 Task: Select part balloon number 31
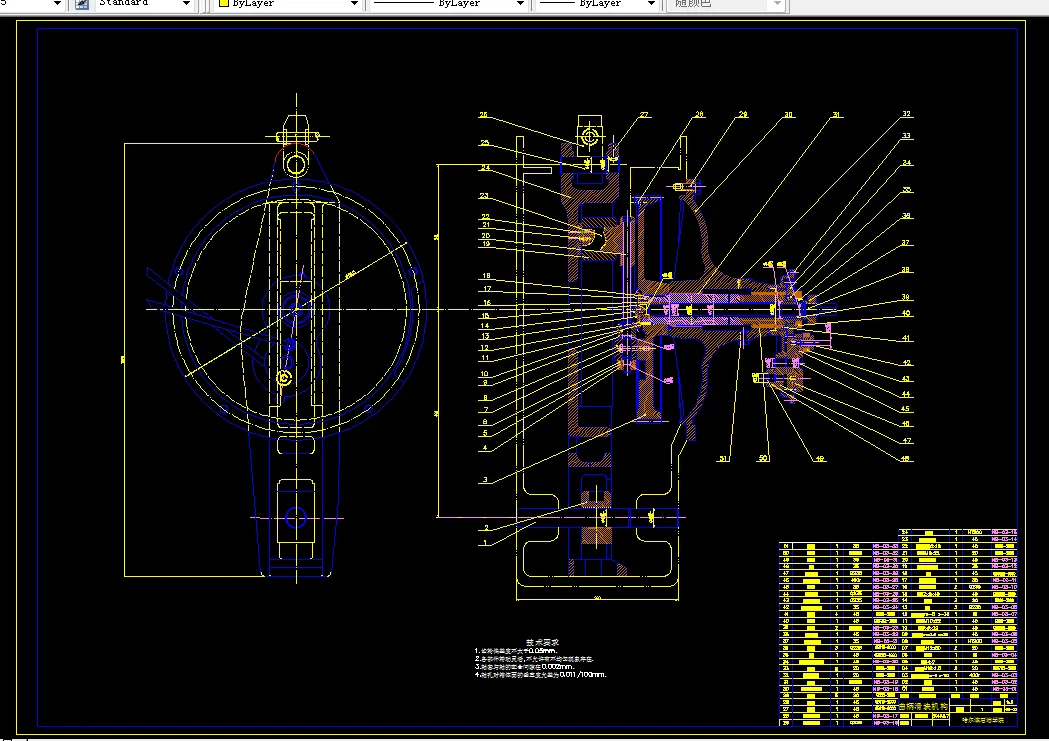pyautogui.click(x=836, y=114)
